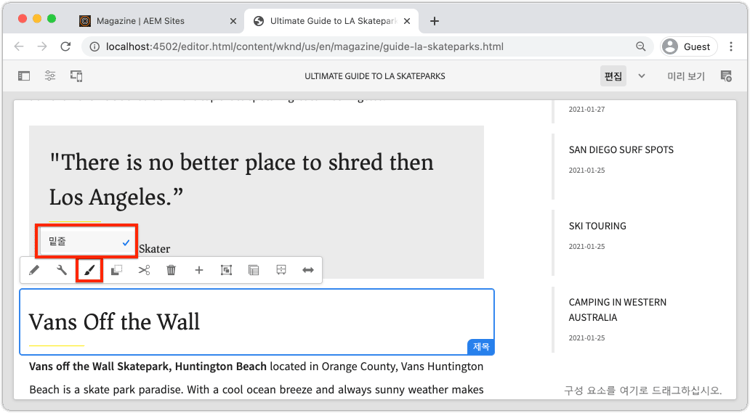Click the 제목 component label badge
The image size is (750, 413).
(x=481, y=346)
